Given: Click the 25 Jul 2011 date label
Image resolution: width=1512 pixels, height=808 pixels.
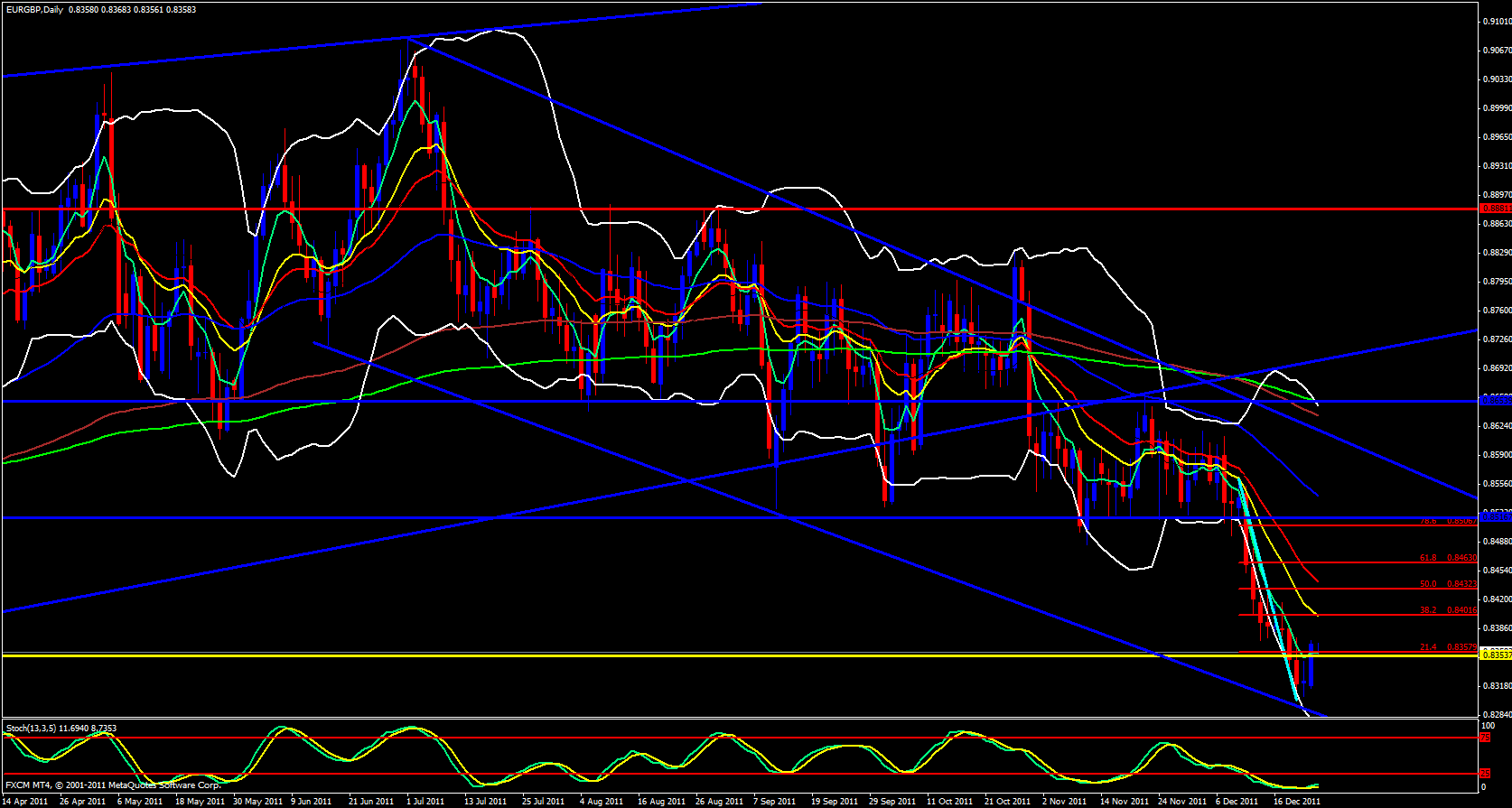Looking at the screenshot, I should tap(543, 801).
